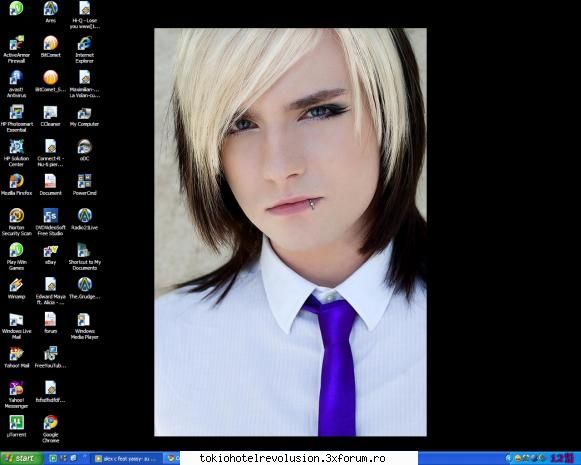
Task: Select the CCleaner desktop icon
Action: click(x=50, y=116)
